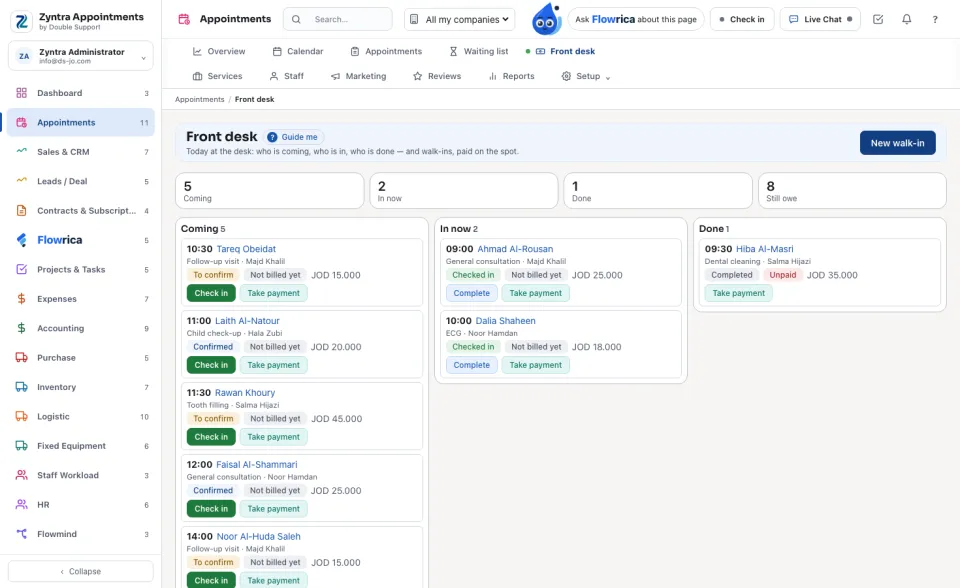Check in Tareq Obeidat
This screenshot has width=960, height=588.
(211, 293)
